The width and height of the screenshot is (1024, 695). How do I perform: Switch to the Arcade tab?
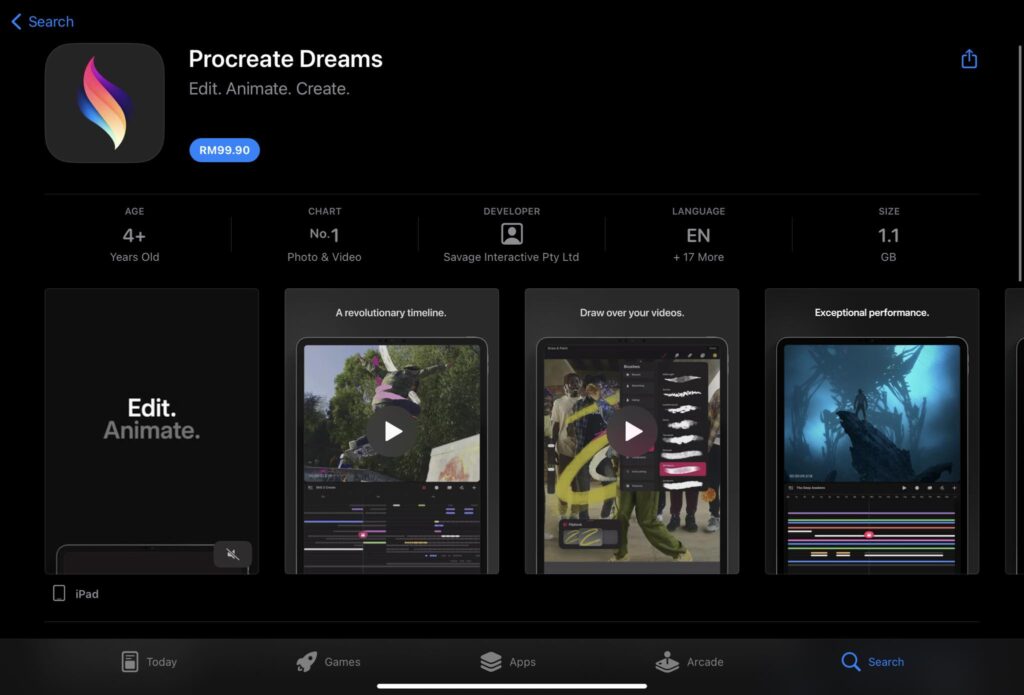coord(689,662)
